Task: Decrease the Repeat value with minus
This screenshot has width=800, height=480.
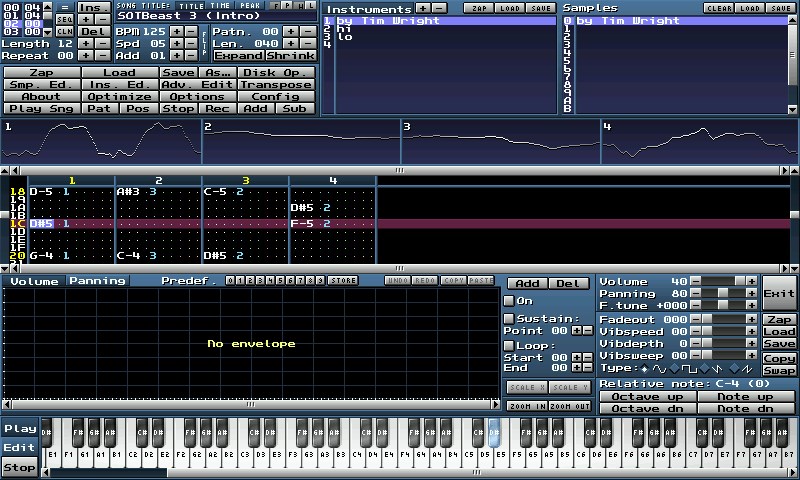Action: pyautogui.click(x=102, y=55)
